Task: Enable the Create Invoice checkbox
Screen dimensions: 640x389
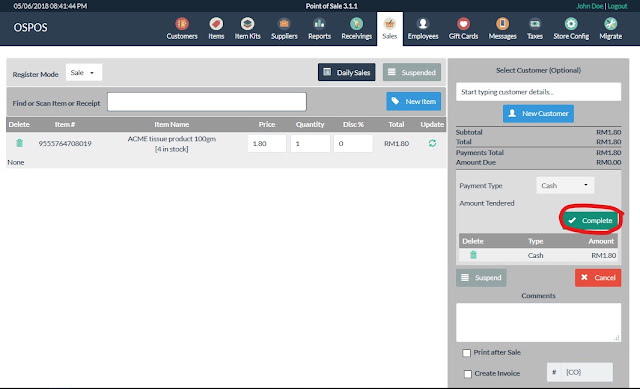Action: 468,373
